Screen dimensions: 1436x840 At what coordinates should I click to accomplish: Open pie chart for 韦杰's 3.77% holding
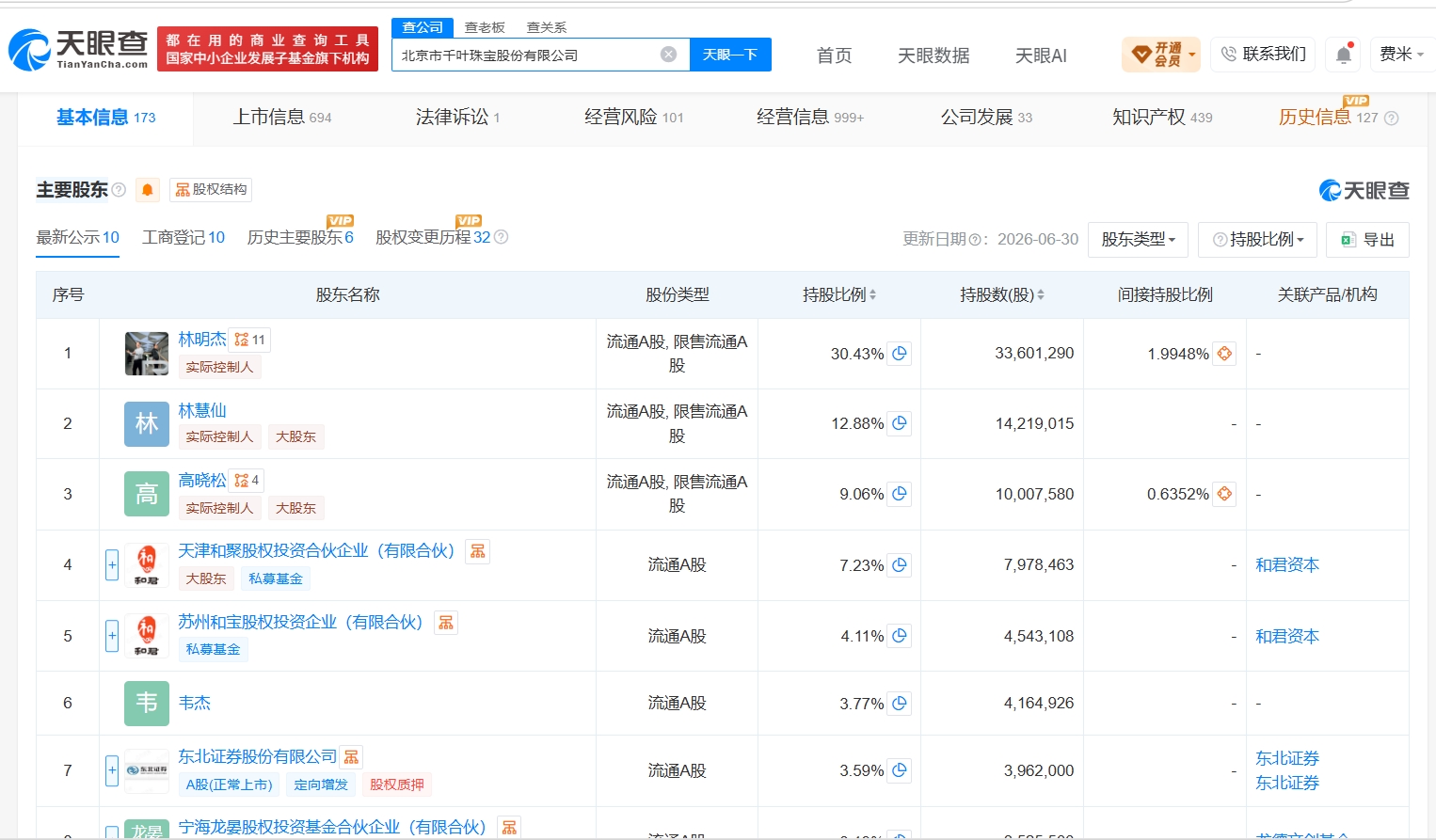[900, 704]
